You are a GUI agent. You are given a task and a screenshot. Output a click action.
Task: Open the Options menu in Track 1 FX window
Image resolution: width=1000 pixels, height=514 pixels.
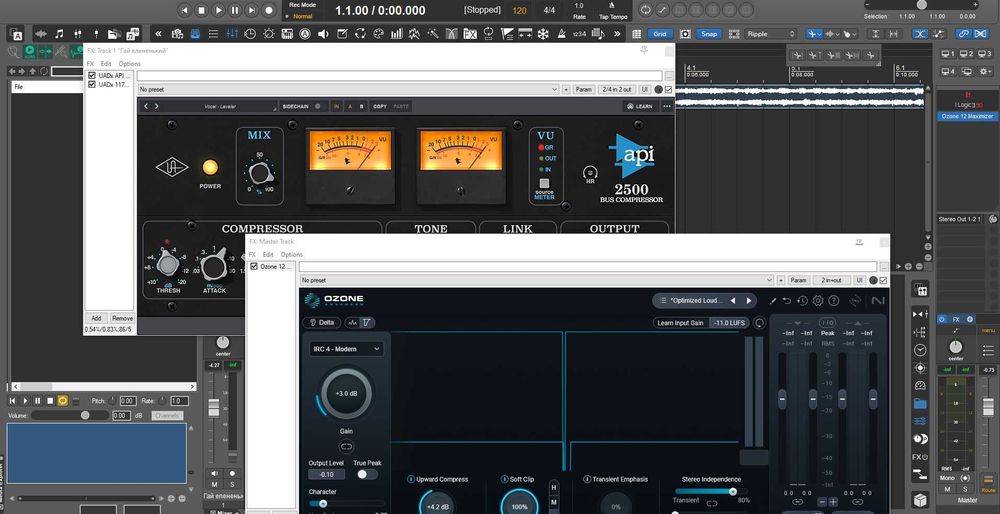[x=129, y=64]
